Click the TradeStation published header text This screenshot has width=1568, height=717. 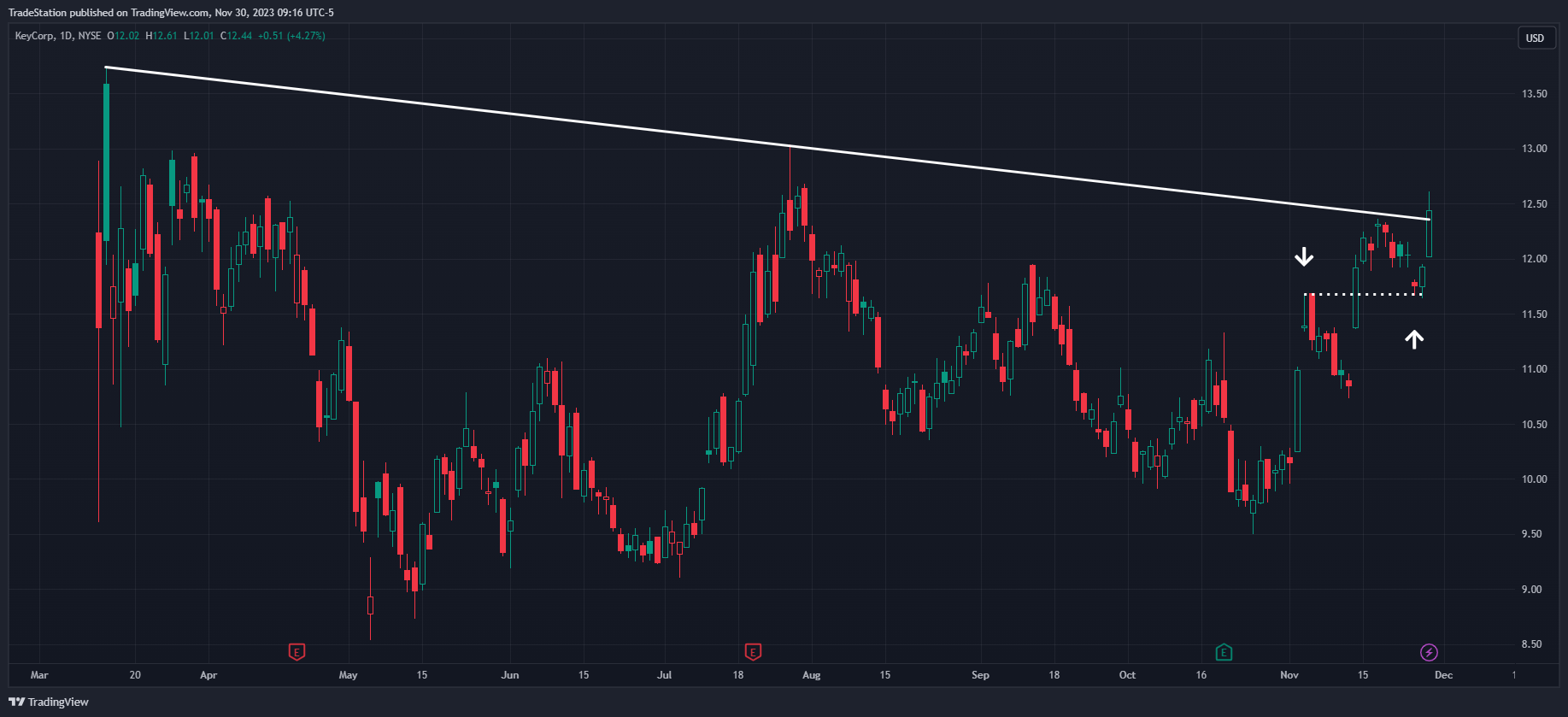point(171,13)
